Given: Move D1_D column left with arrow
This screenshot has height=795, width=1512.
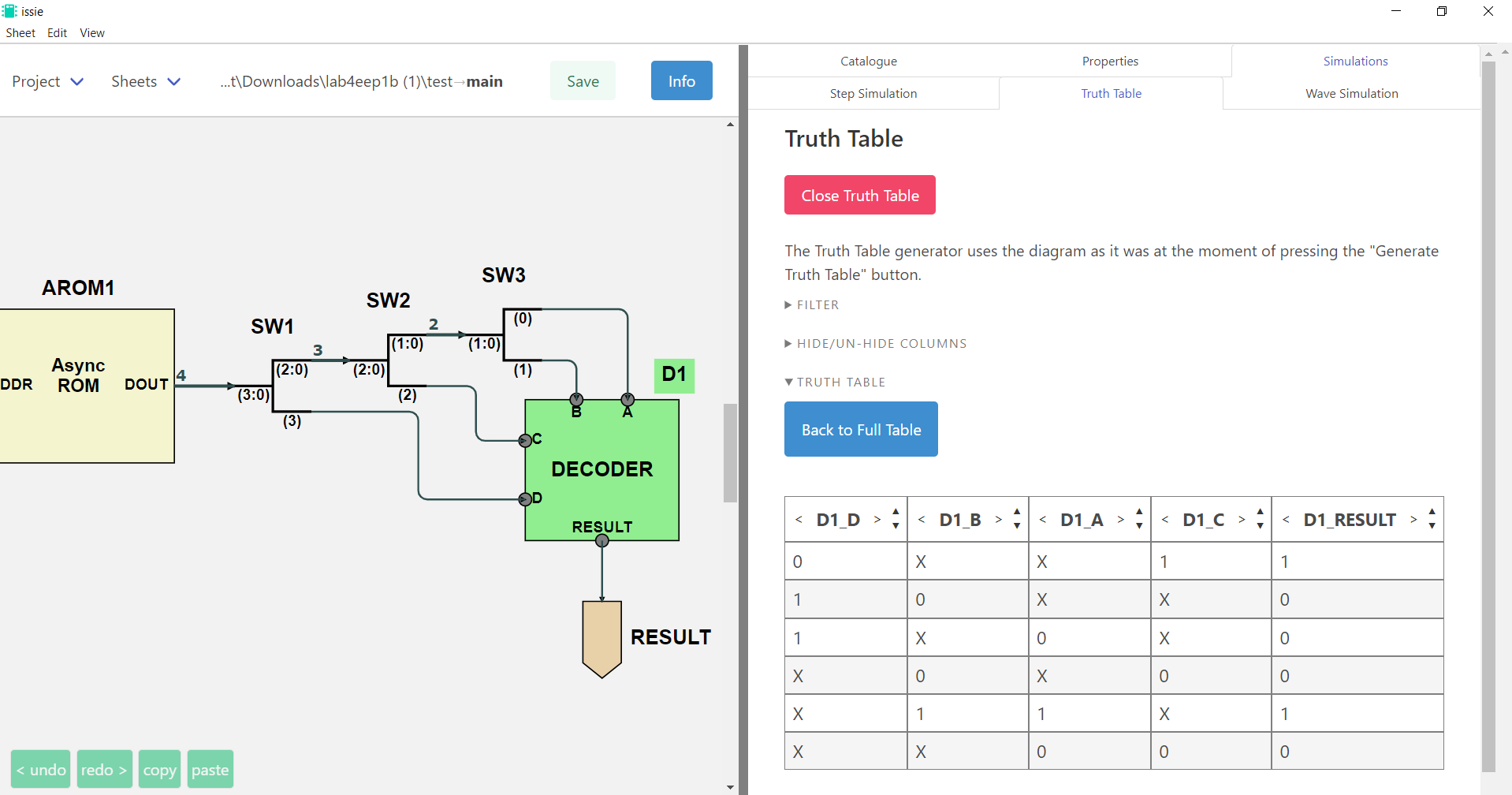Looking at the screenshot, I should pos(799,520).
